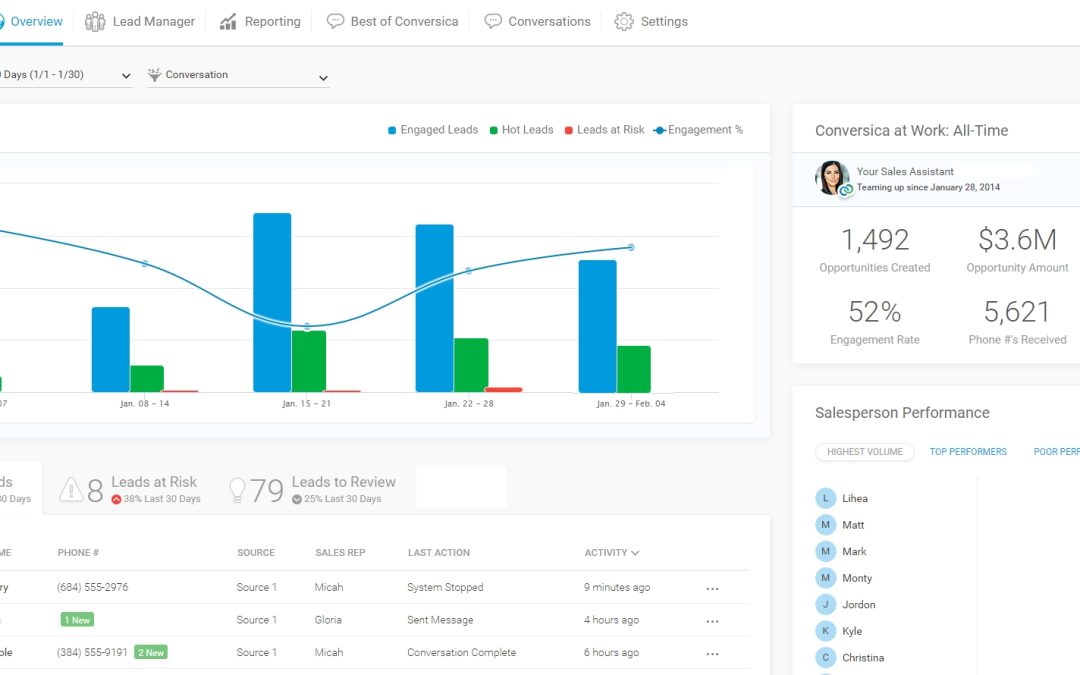Open the date range Days (1/1 - 1/30) dropdown
1080x675 pixels.
[x=64, y=74]
